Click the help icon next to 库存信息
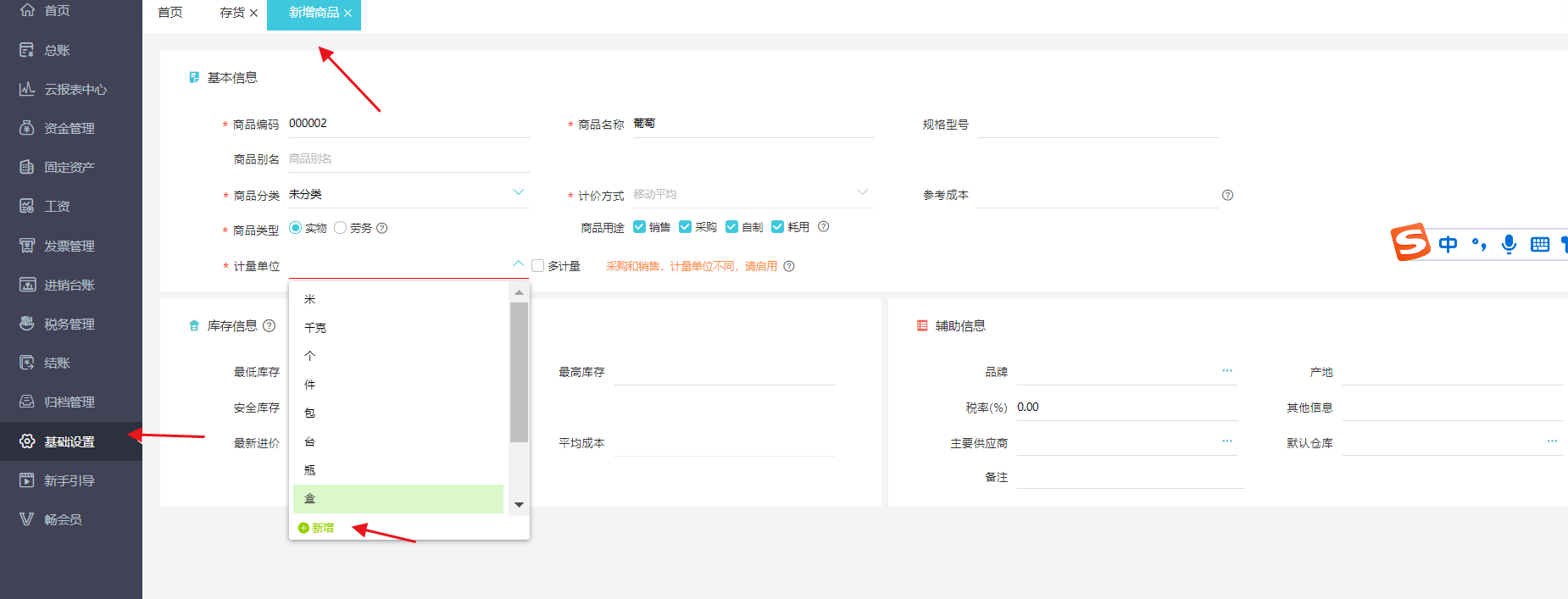Image resolution: width=1568 pixels, height=599 pixels. click(270, 325)
